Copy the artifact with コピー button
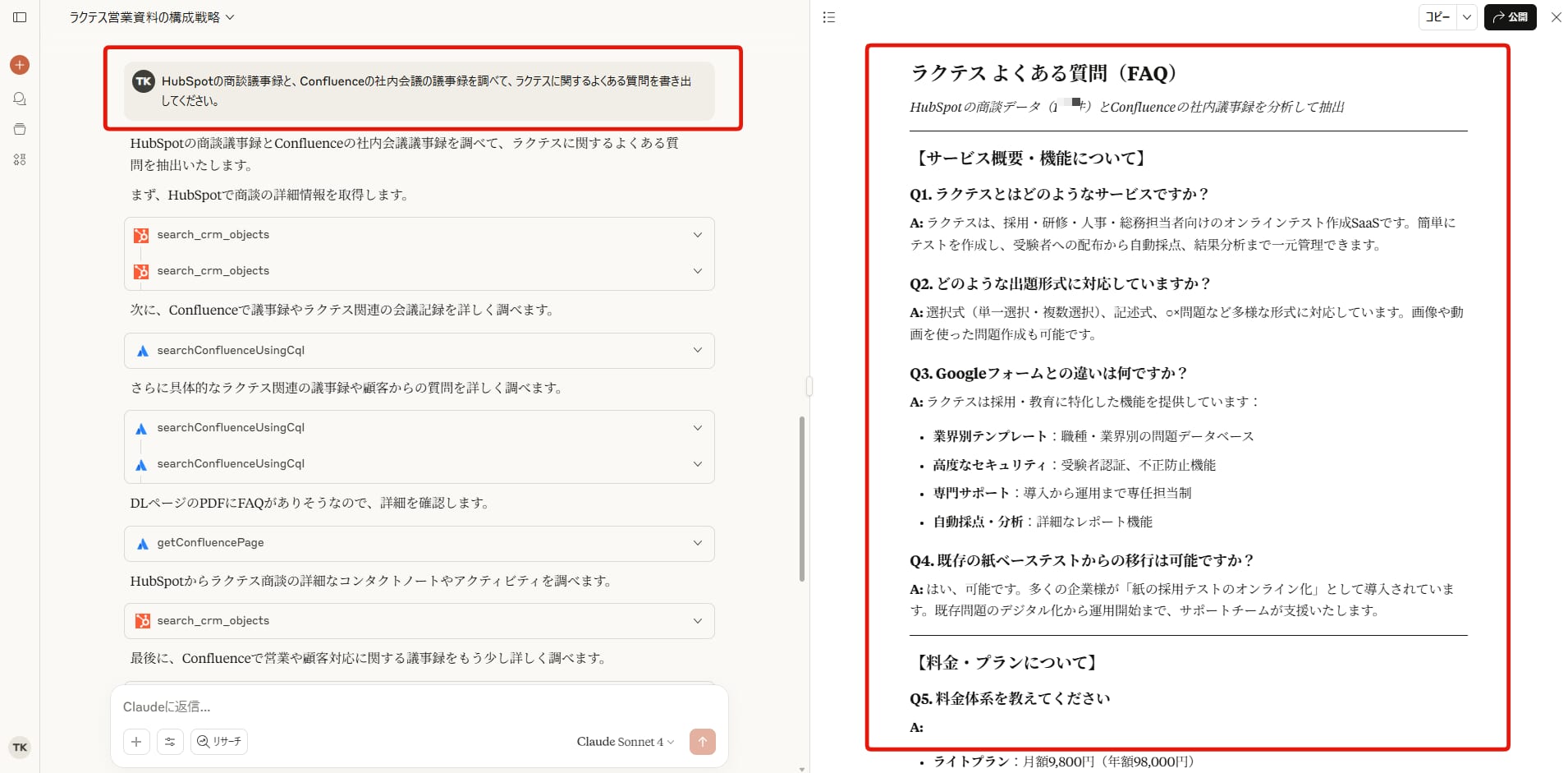 (x=1437, y=17)
